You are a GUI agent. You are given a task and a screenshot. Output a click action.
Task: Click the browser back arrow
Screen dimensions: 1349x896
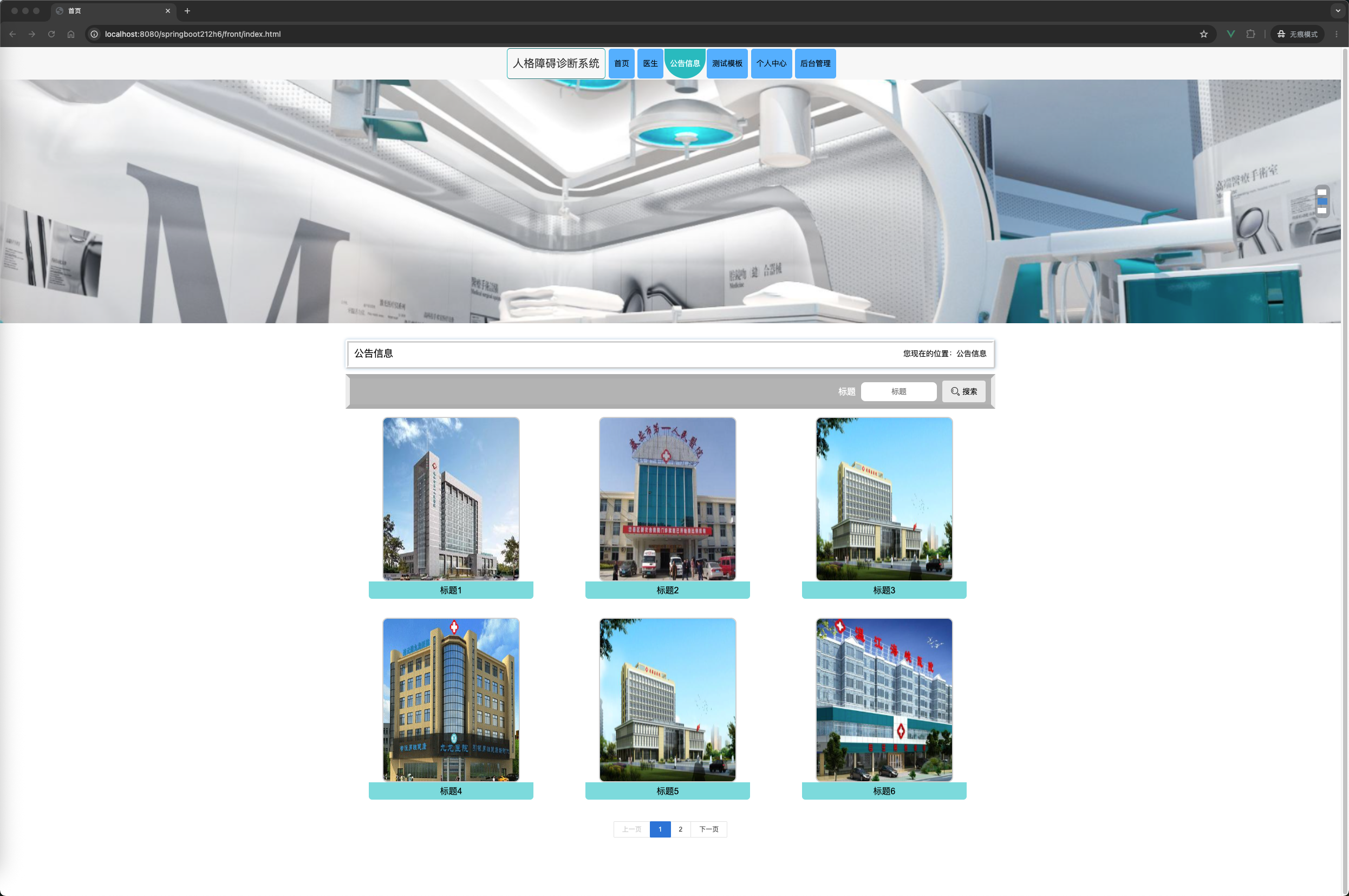[x=12, y=34]
